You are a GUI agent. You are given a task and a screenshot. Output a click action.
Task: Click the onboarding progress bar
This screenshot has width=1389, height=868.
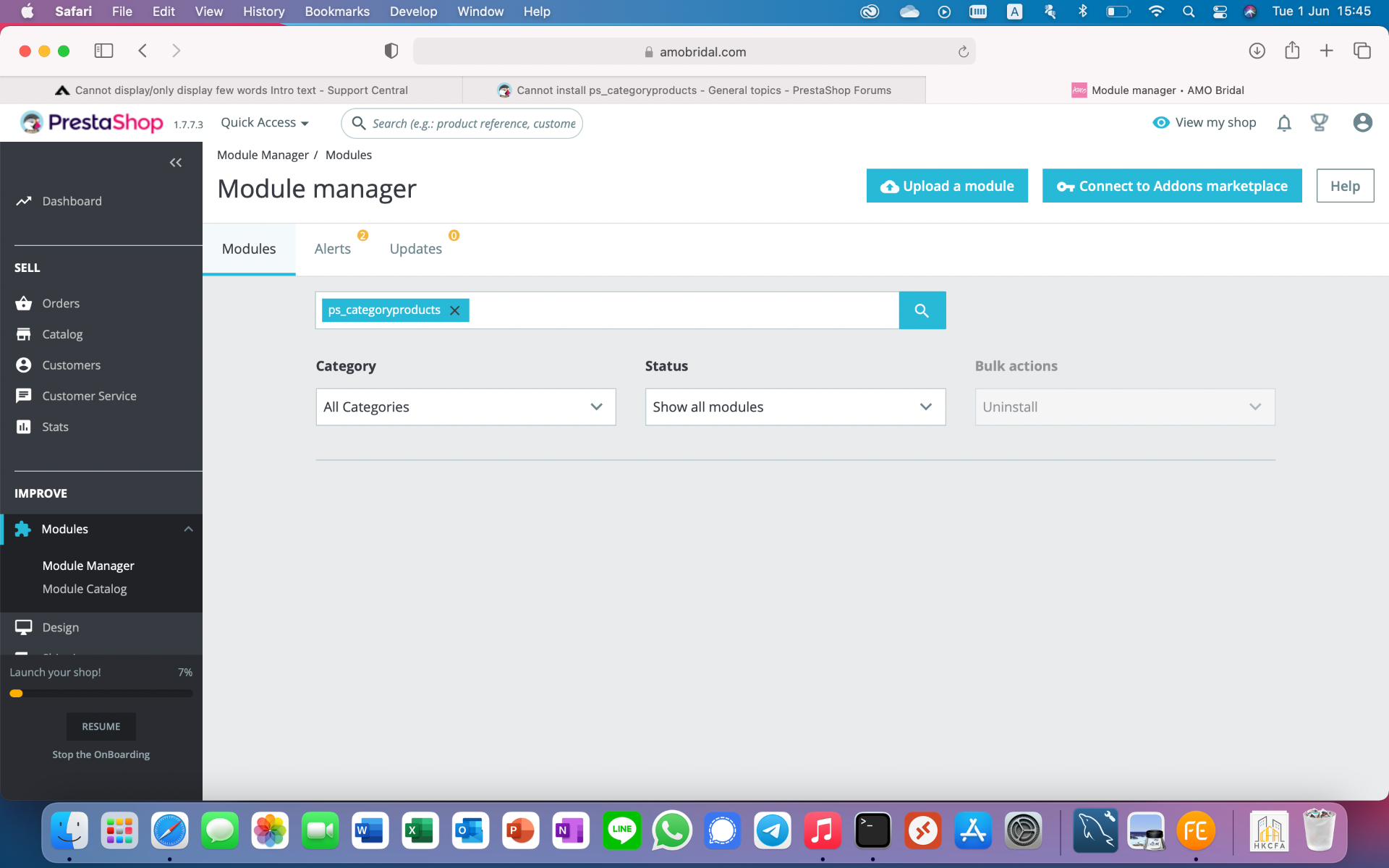(101, 693)
